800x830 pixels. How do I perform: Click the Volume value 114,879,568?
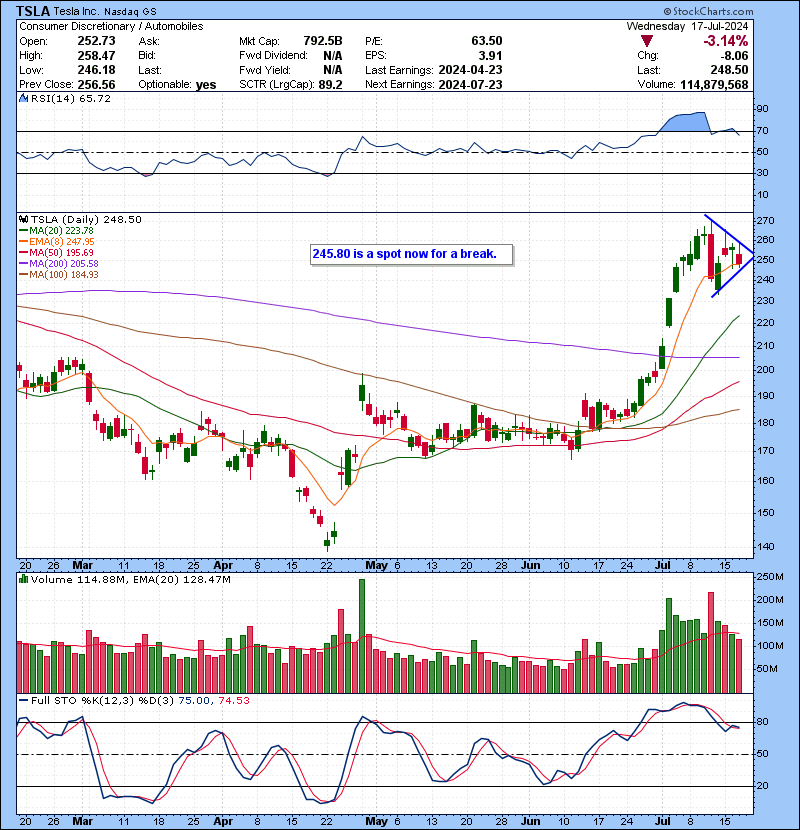[x=714, y=85]
